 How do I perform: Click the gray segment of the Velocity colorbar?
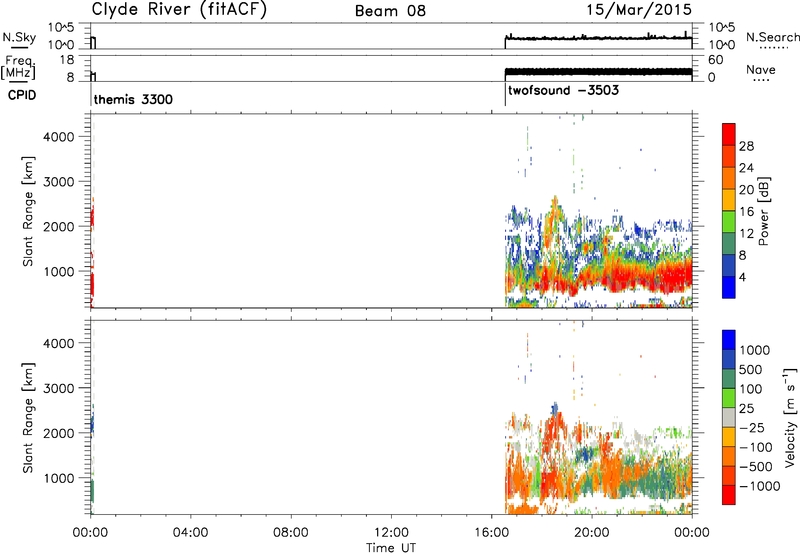coord(729,417)
